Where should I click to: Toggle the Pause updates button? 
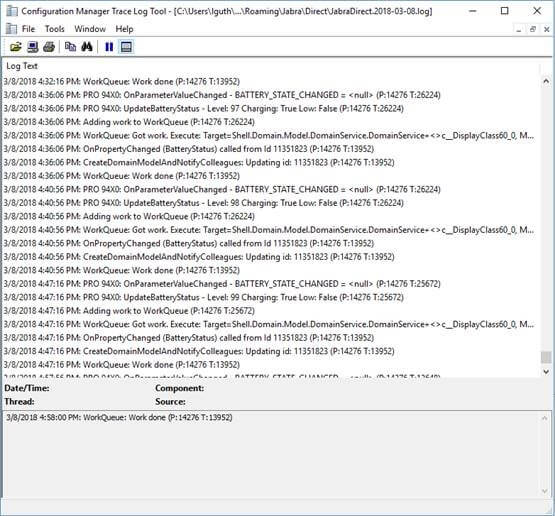(109, 47)
